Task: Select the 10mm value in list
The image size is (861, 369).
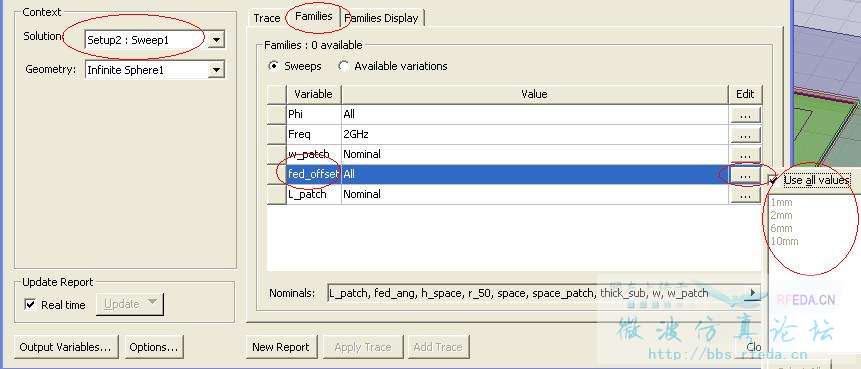Action: tap(784, 241)
